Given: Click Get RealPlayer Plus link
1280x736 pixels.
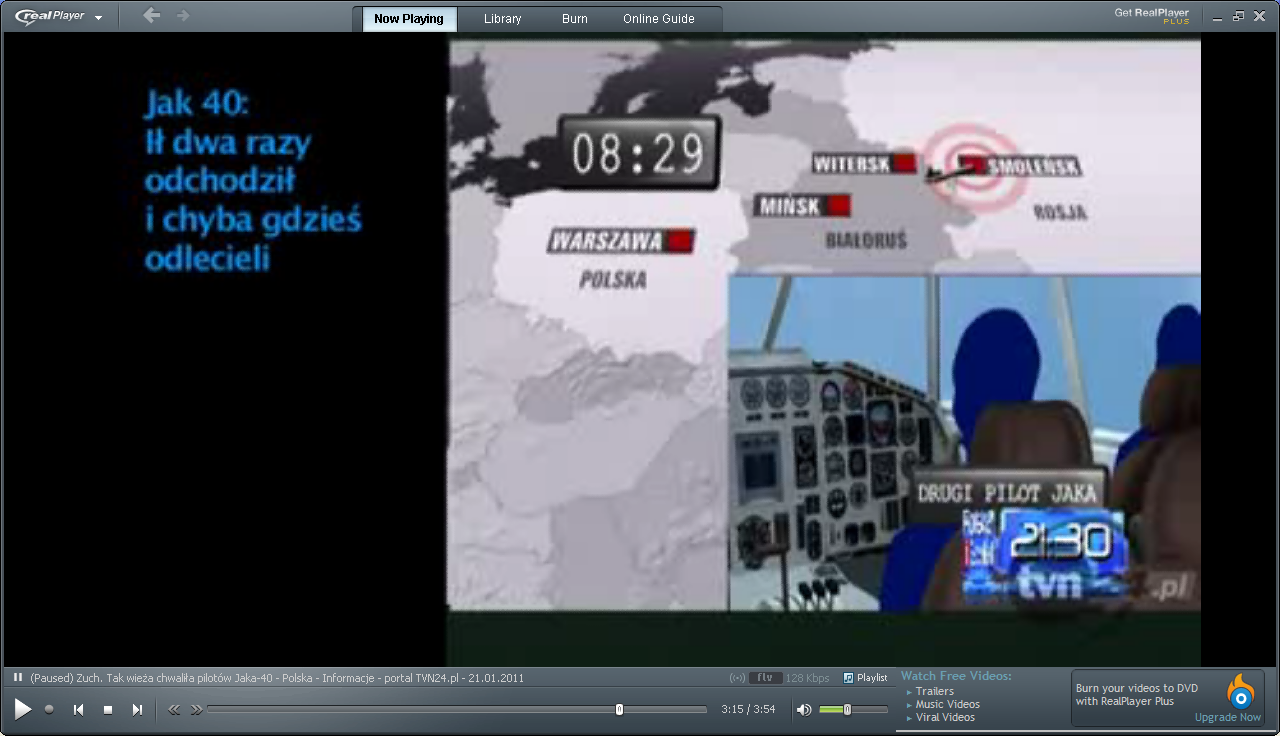Looking at the screenshot, I should (x=1152, y=15).
